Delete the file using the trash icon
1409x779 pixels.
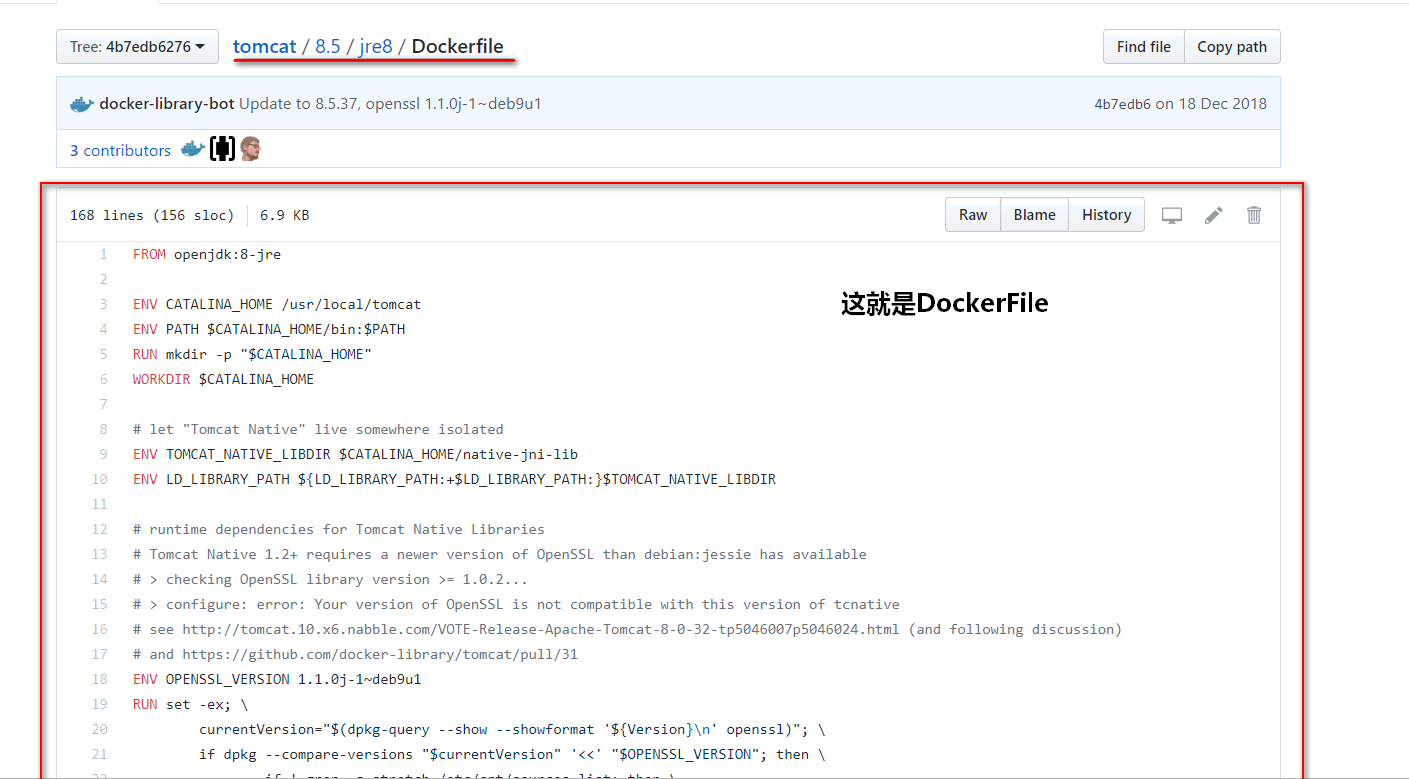(x=1253, y=214)
